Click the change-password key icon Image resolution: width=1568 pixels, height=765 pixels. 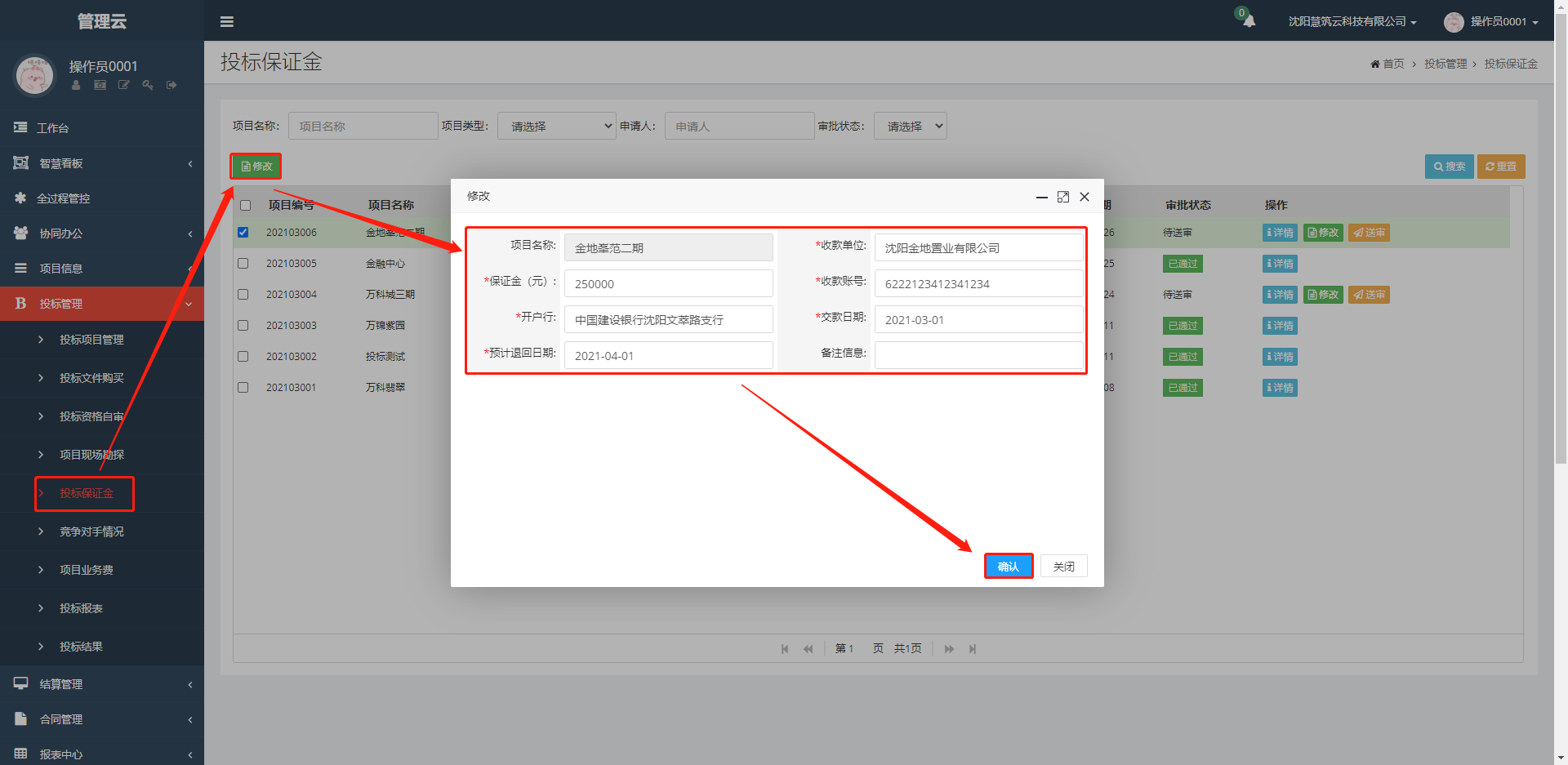pos(148,85)
